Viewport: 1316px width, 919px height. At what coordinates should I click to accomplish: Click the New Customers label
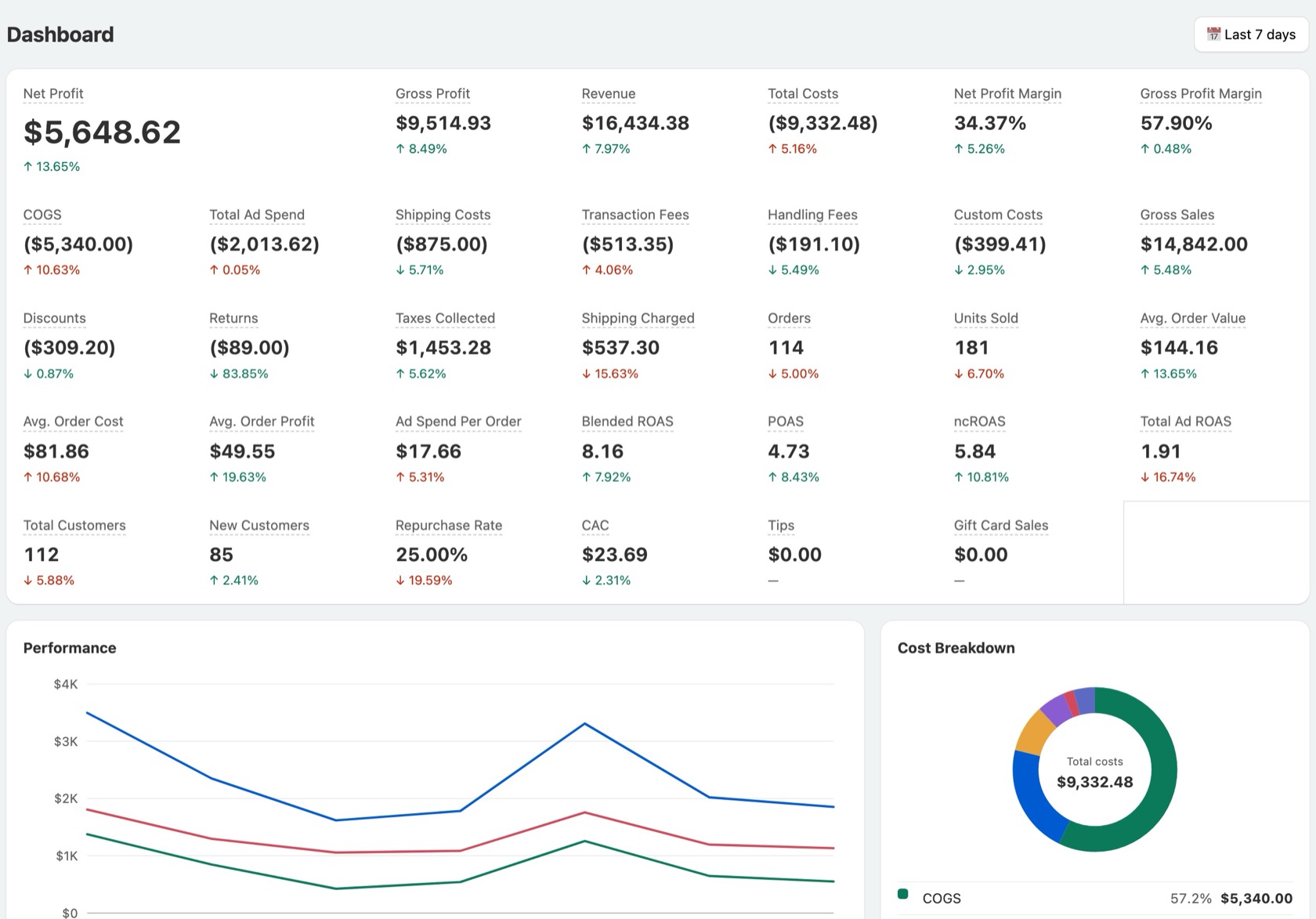point(259,525)
